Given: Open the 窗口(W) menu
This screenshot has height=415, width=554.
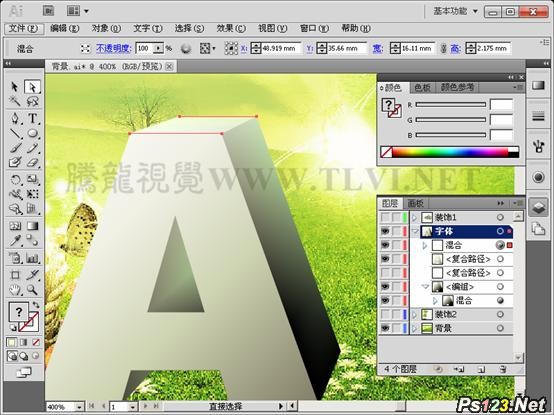Looking at the screenshot, I should coord(314,28).
